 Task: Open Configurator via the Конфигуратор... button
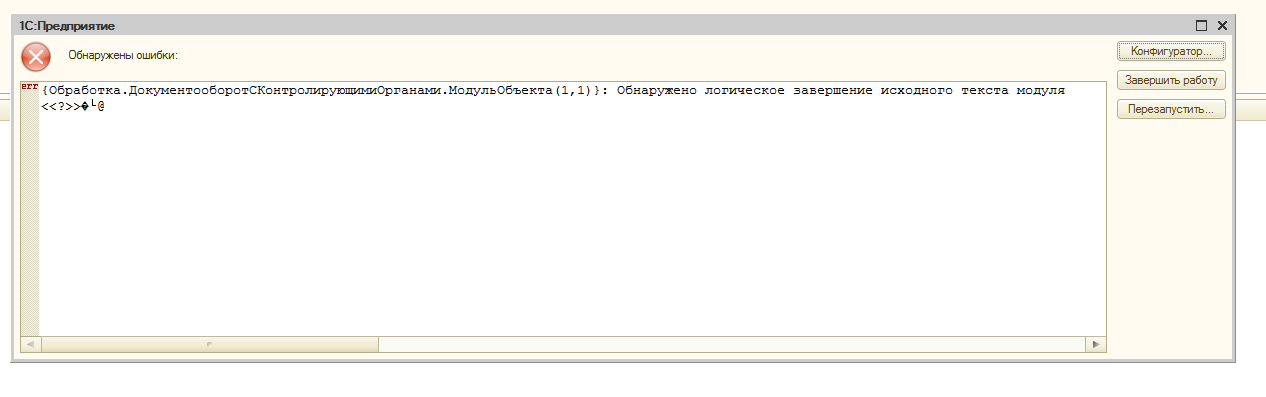point(1171,50)
